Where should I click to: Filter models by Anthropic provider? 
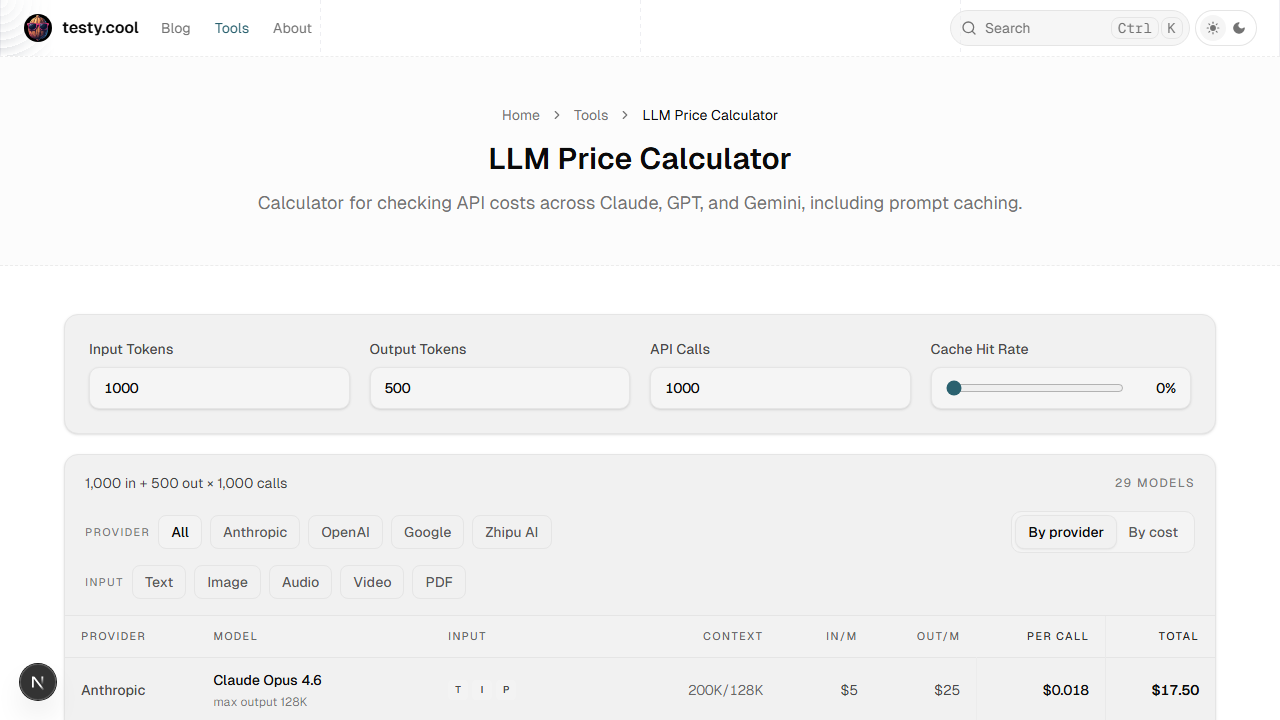point(255,532)
